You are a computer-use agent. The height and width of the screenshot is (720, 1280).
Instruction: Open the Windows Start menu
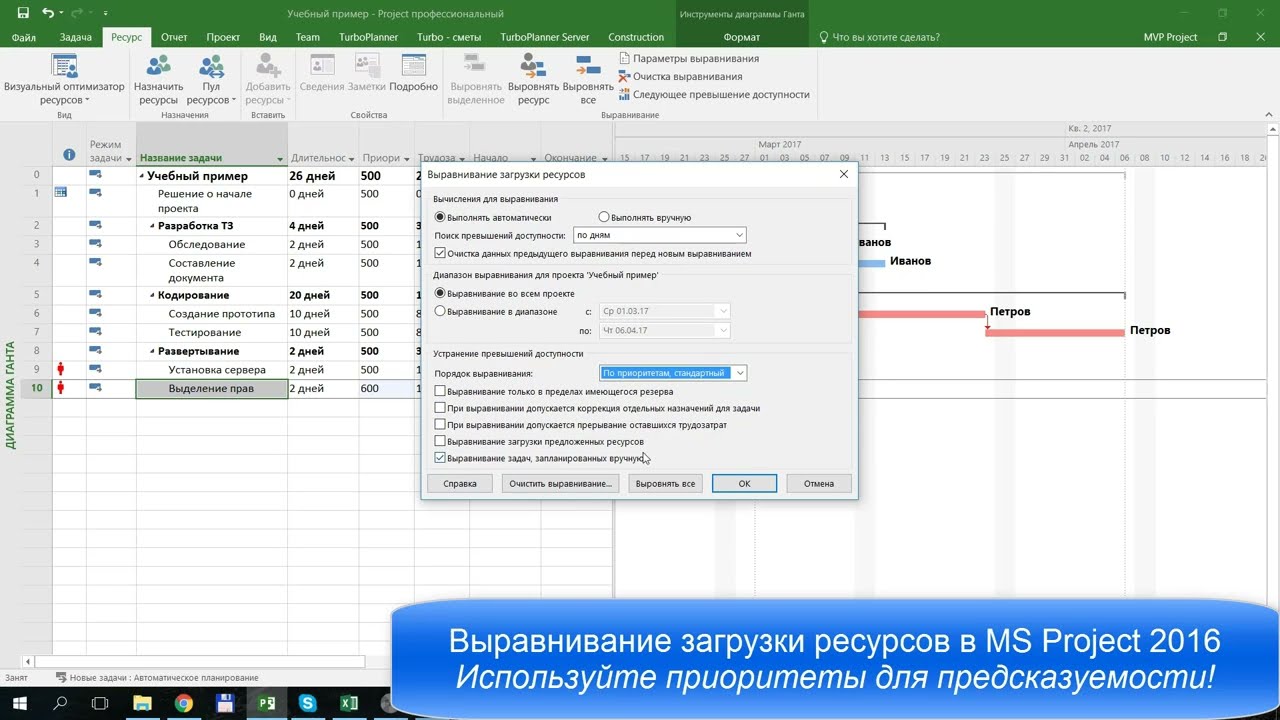(x=19, y=704)
